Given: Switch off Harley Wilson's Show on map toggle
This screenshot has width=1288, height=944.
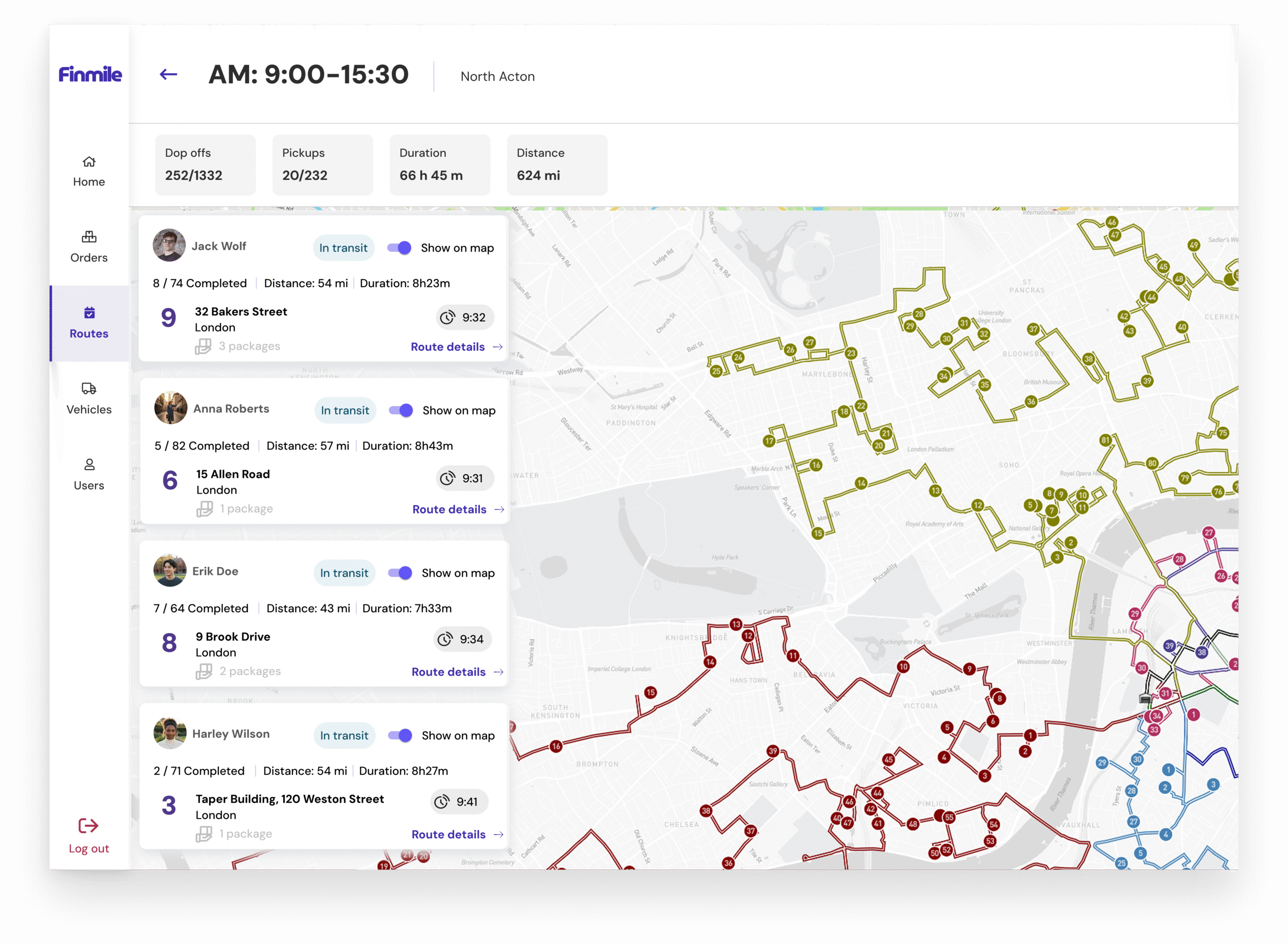Looking at the screenshot, I should [400, 735].
